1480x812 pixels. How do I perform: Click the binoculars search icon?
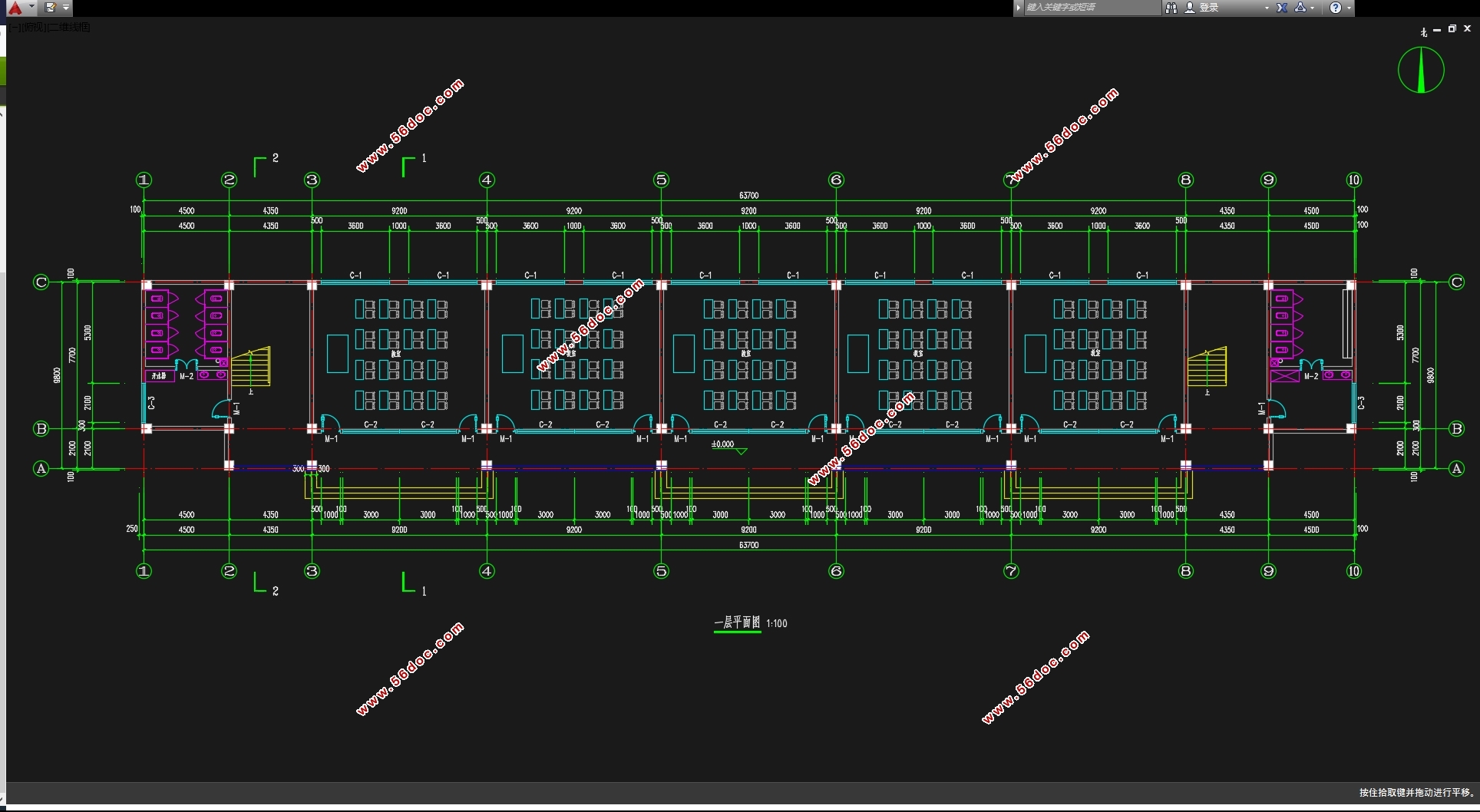coord(1171,8)
